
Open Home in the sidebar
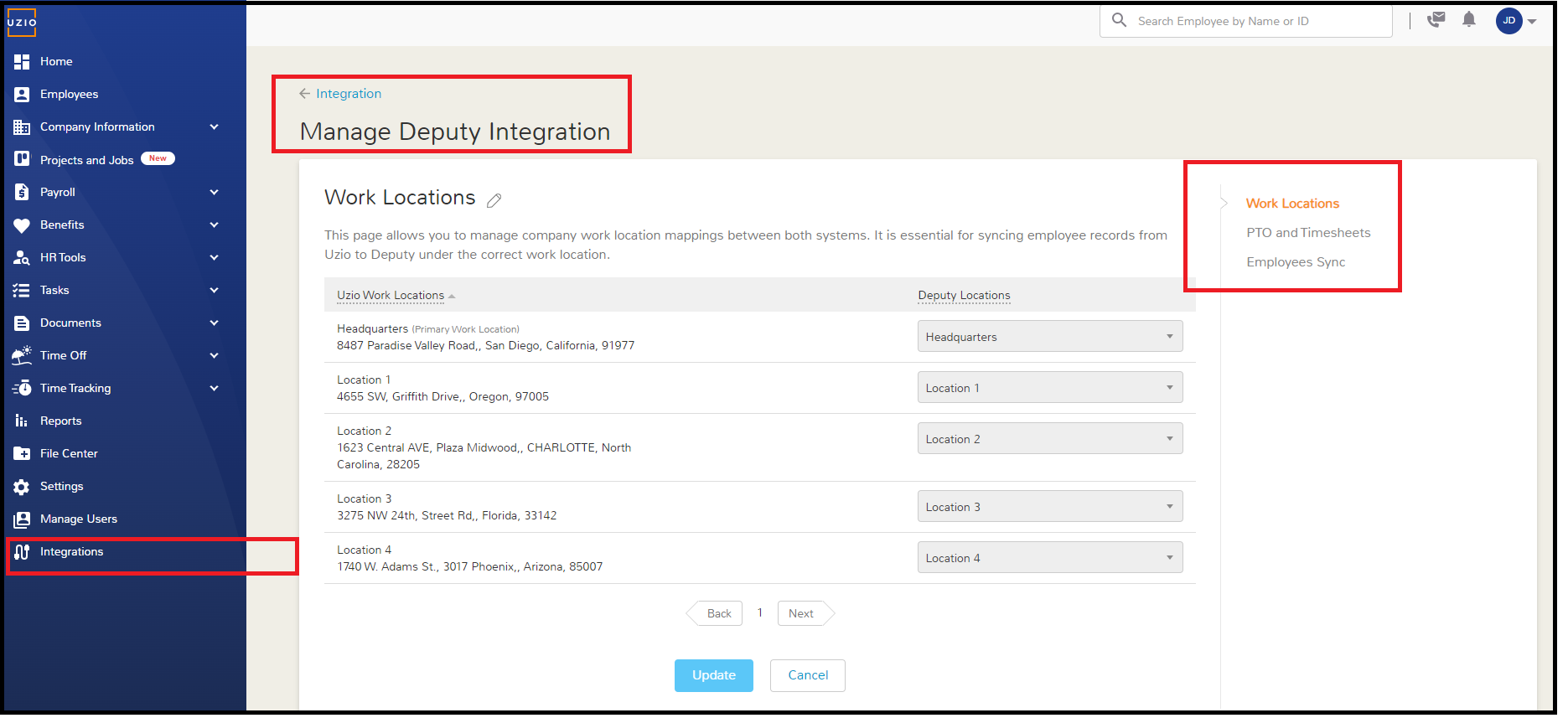56,62
